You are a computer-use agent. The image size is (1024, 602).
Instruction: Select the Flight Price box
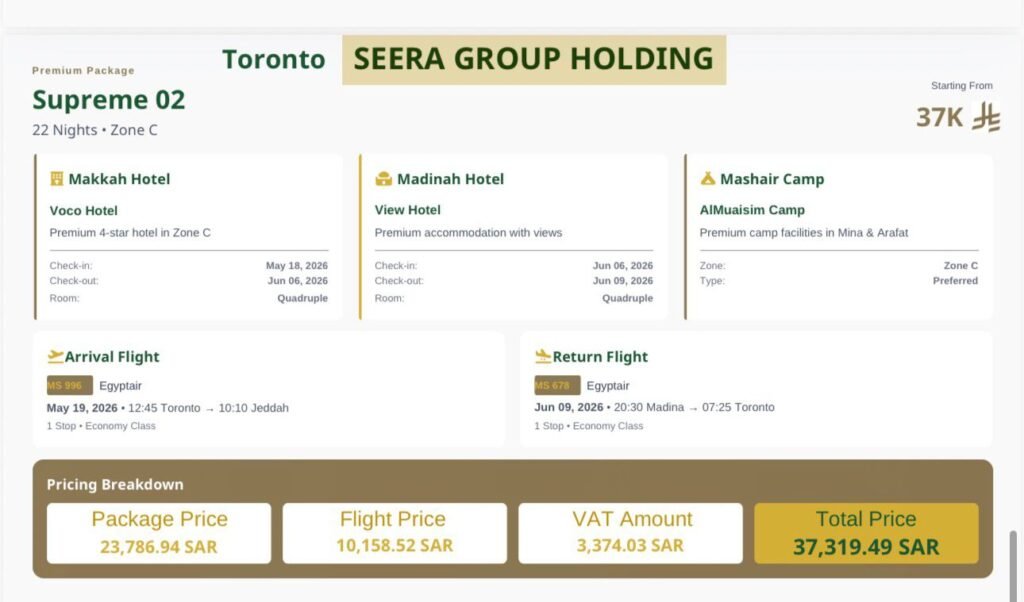(394, 533)
